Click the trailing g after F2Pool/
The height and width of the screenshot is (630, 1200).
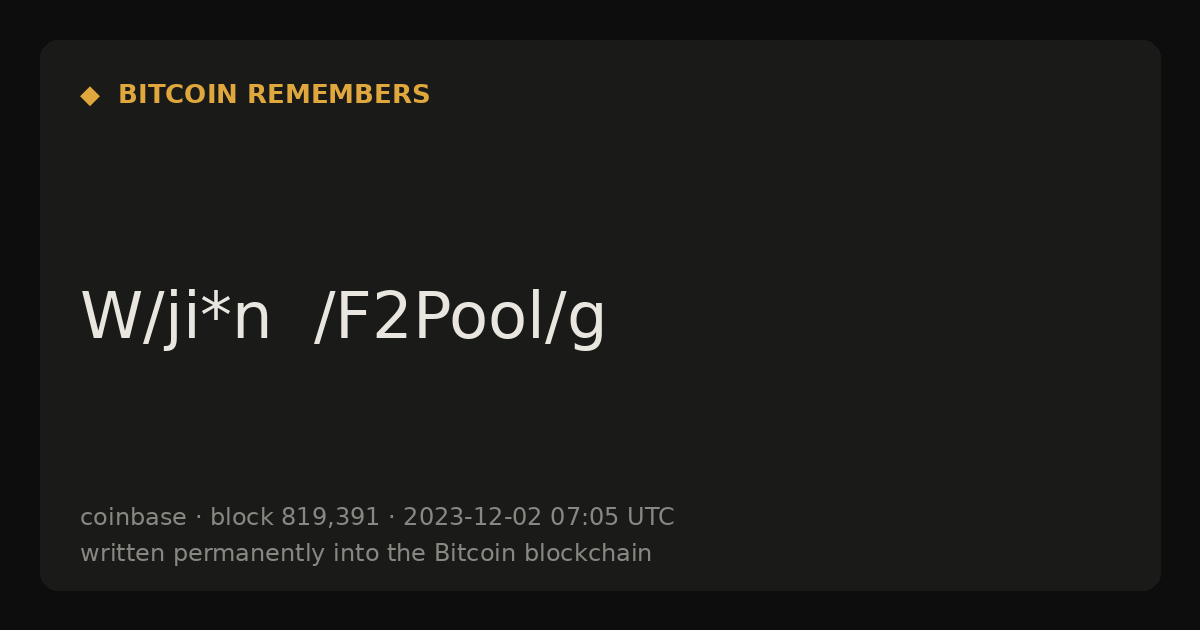coord(587,325)
